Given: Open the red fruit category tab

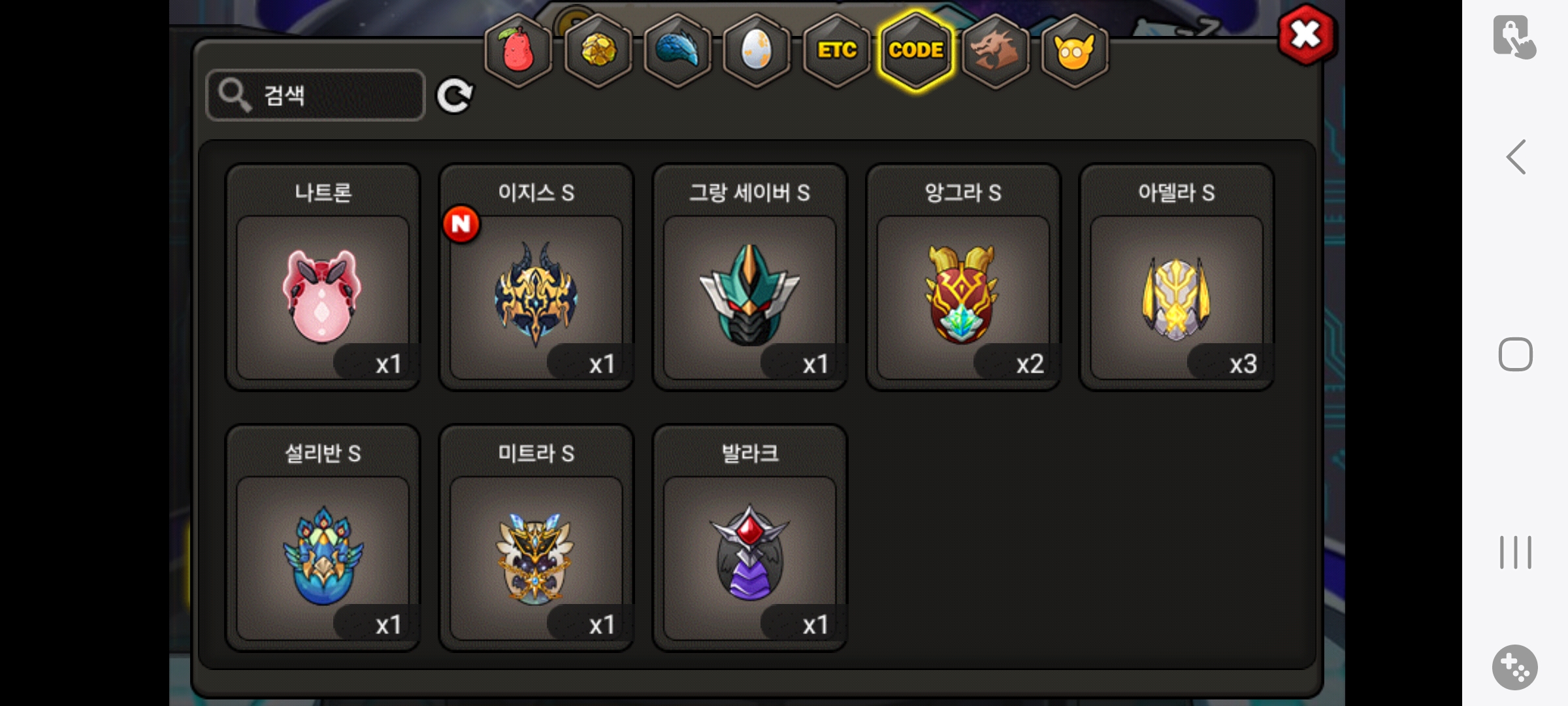Looking at the screenshot, I should click(518, 50).
